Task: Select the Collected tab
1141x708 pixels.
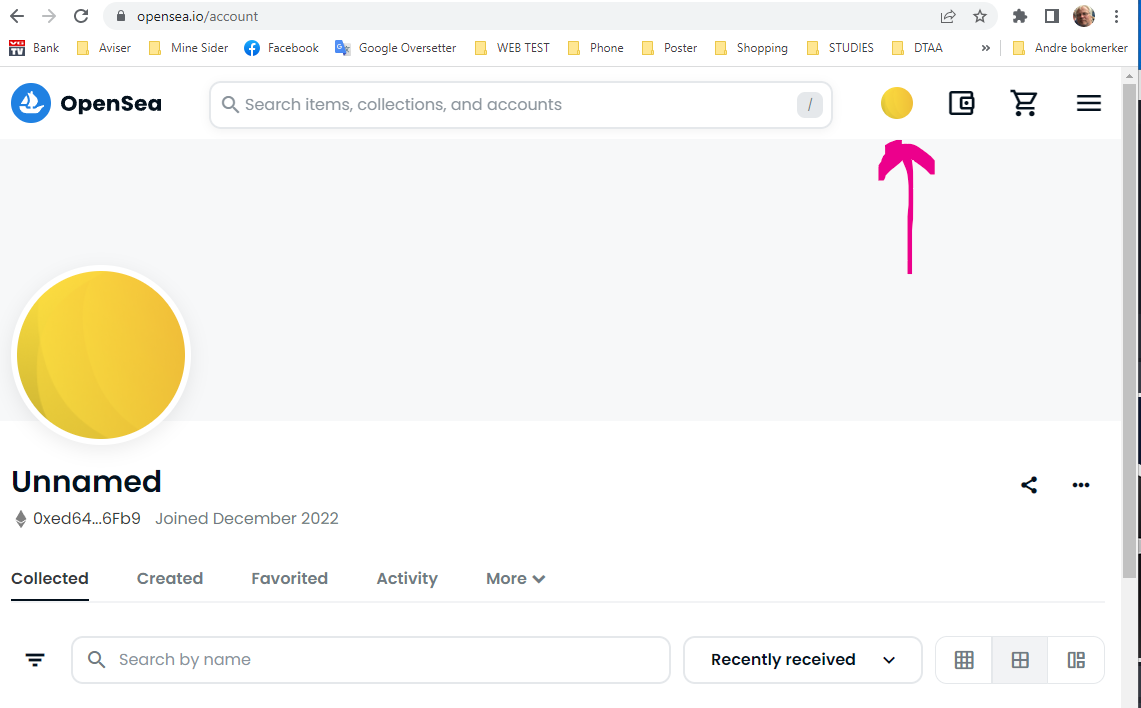Action: pos(49,578)
